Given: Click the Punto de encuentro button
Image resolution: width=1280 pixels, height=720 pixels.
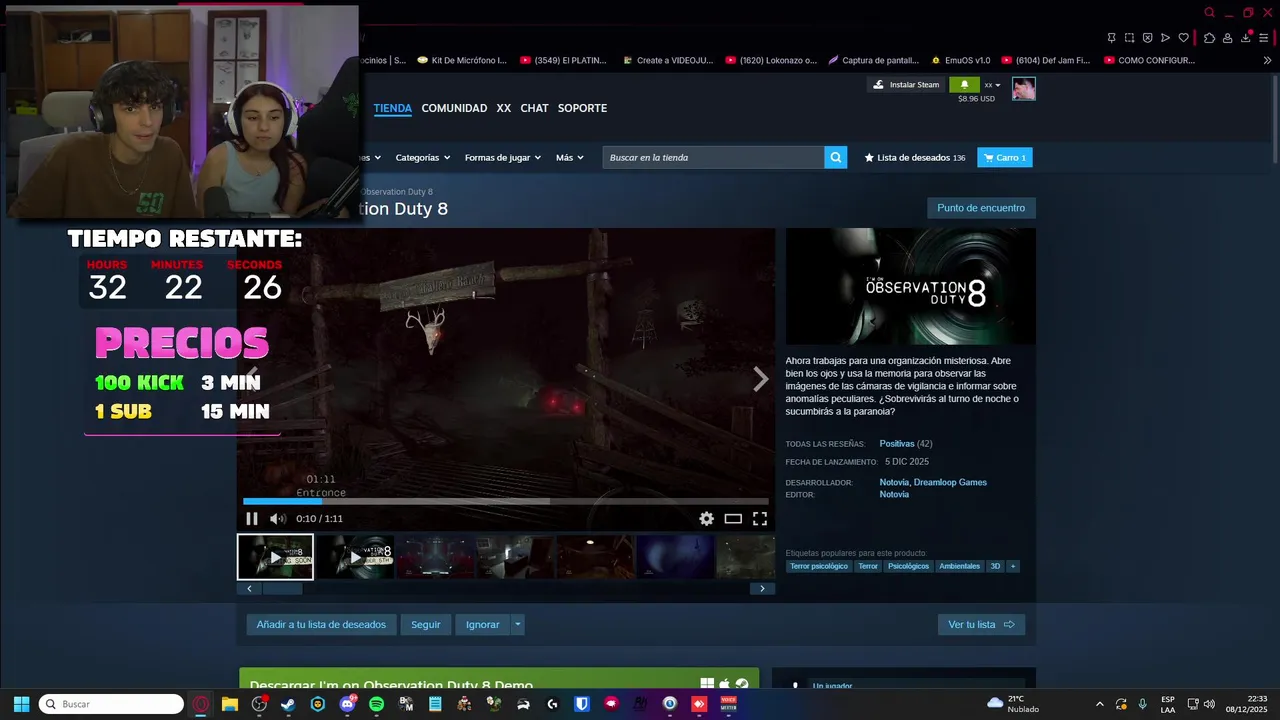Looking at the screenshot, I should [981, 208].
